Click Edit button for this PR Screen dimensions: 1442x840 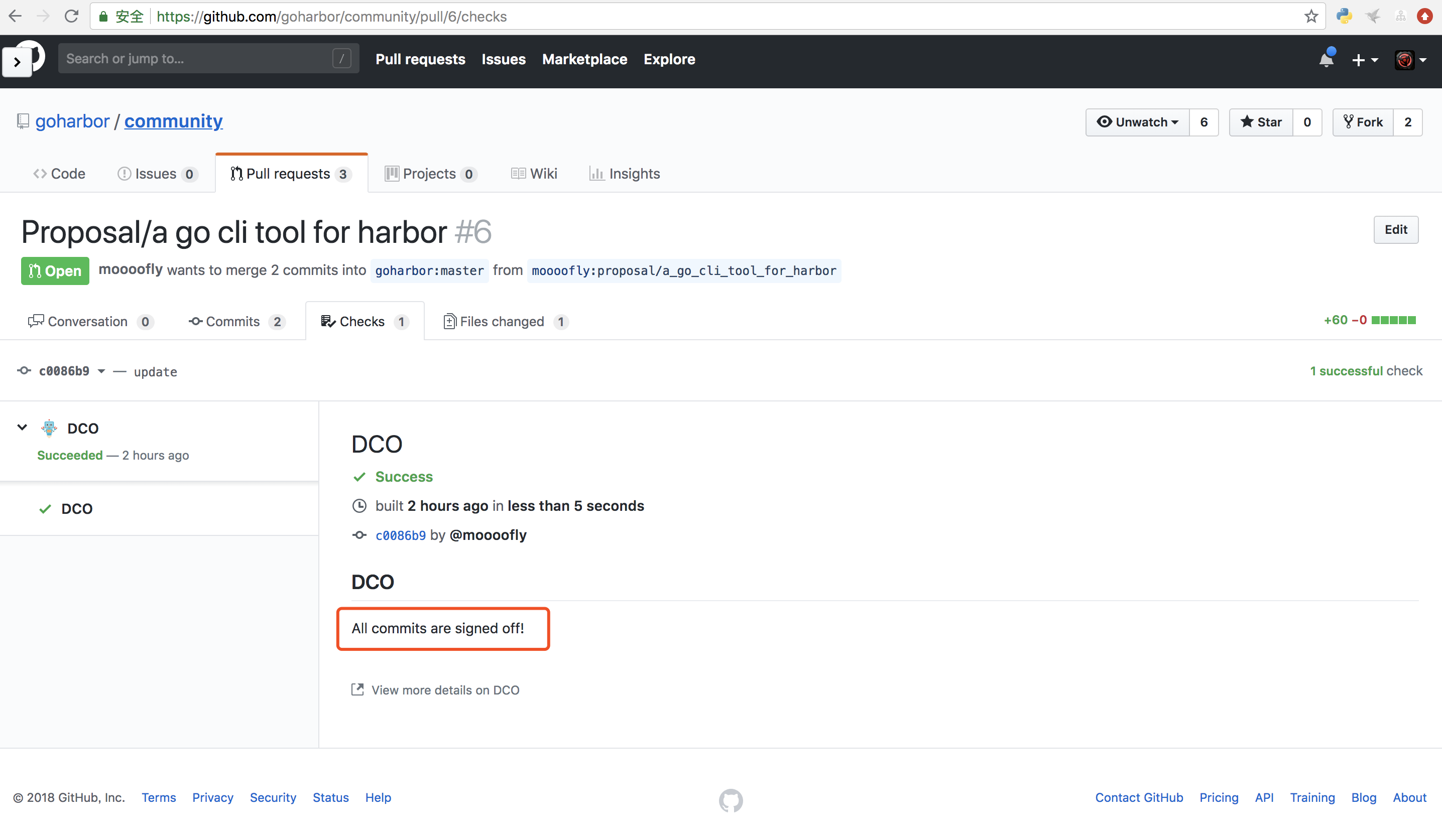coord(1397,229)
